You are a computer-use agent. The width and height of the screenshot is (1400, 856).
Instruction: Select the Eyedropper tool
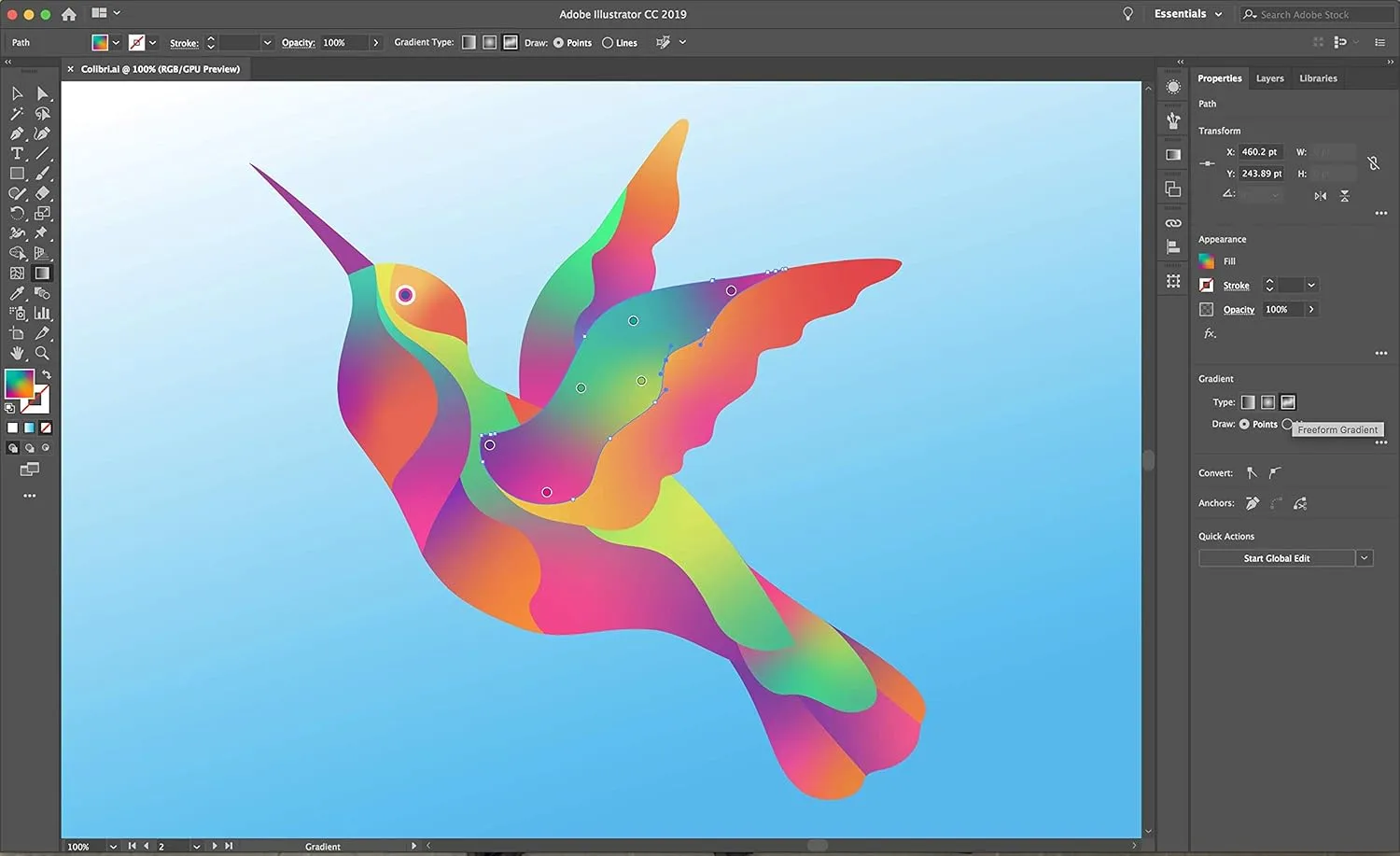click(16, 292)
